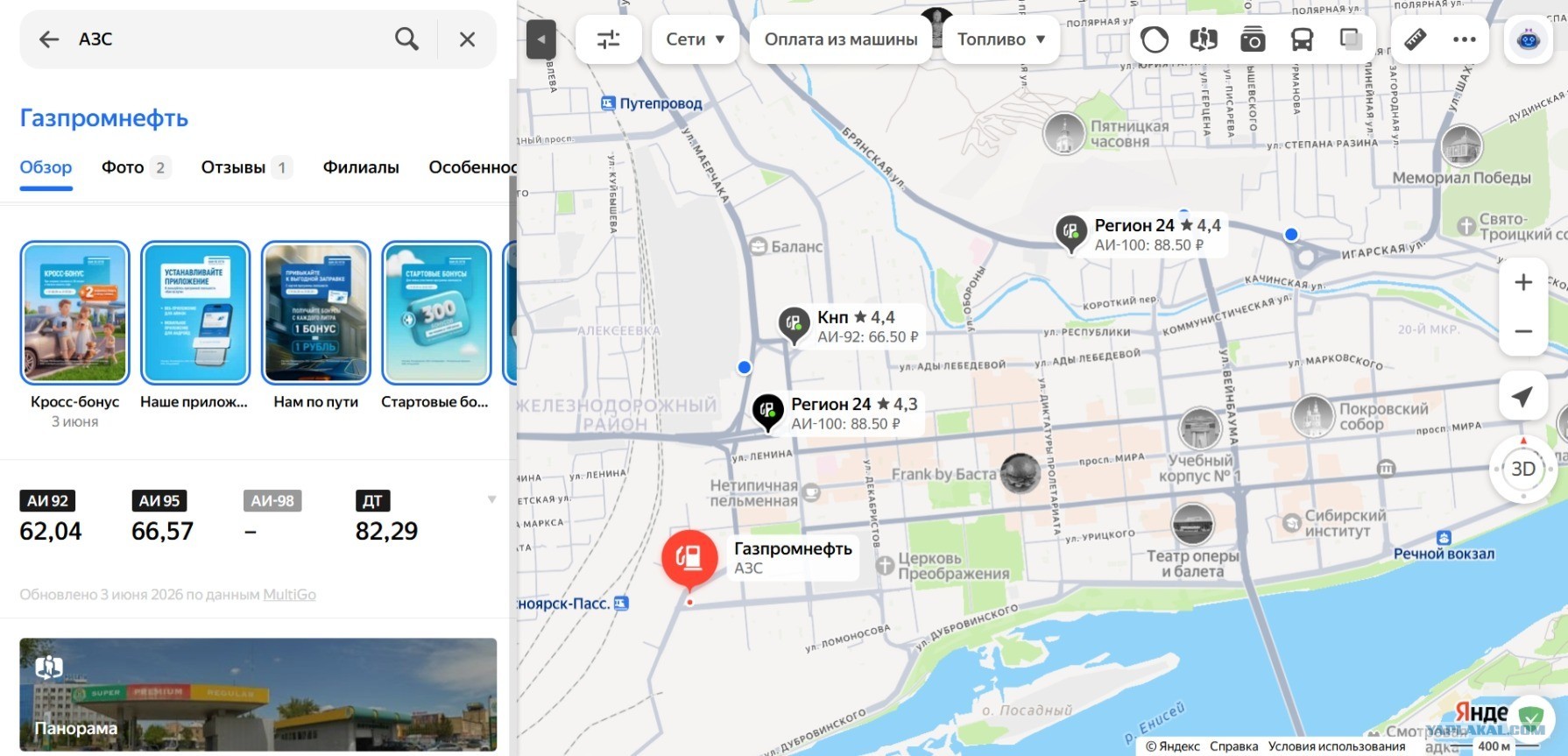Image resolution: width=1568 pixels, height=756 pixels.
Task: Select the Кнп fuel station pin
Action: click(x=794, y=324)
